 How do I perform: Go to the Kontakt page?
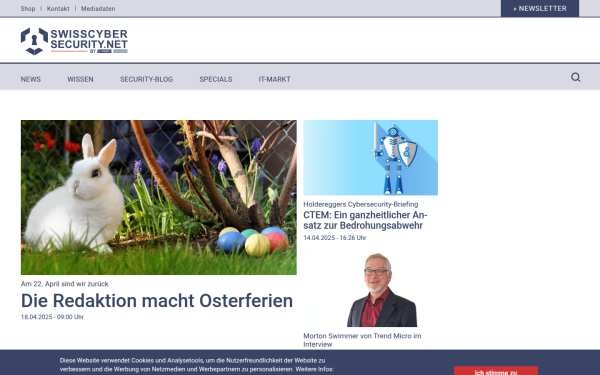[x=58, y=8]
